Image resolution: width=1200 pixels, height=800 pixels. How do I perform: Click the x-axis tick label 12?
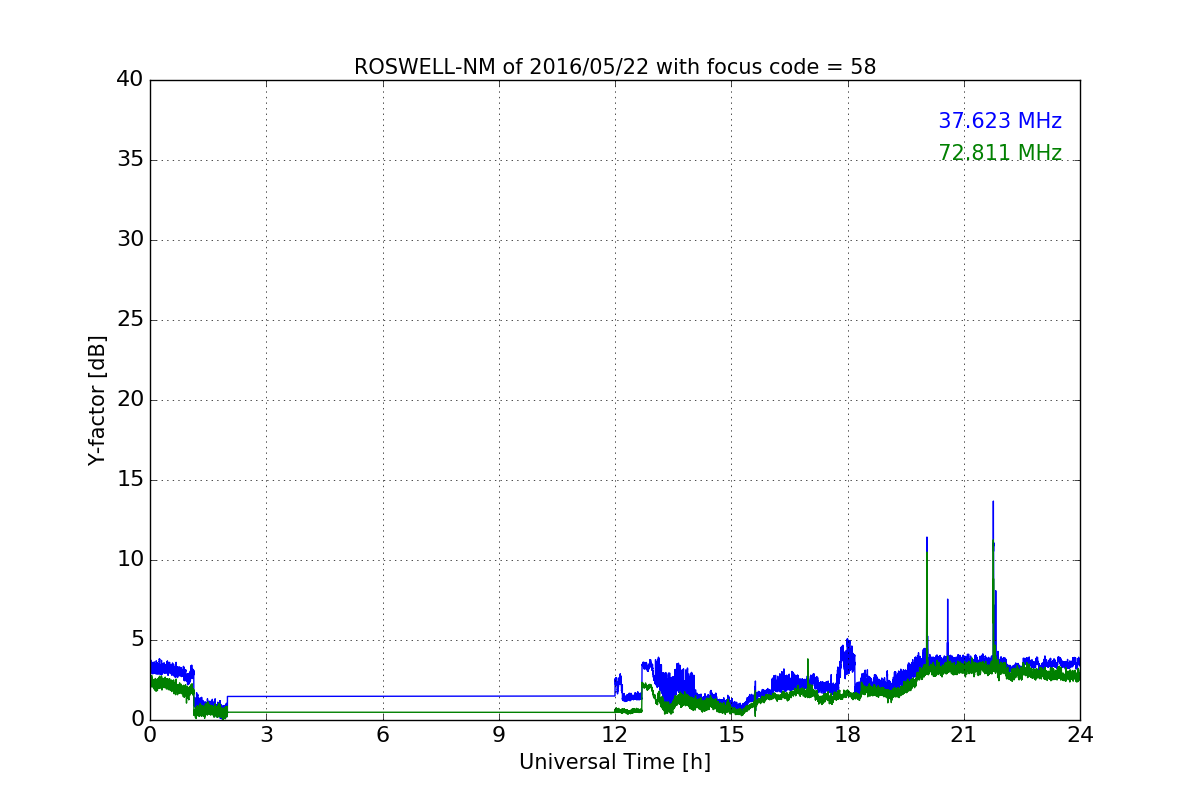coord(615,735)
